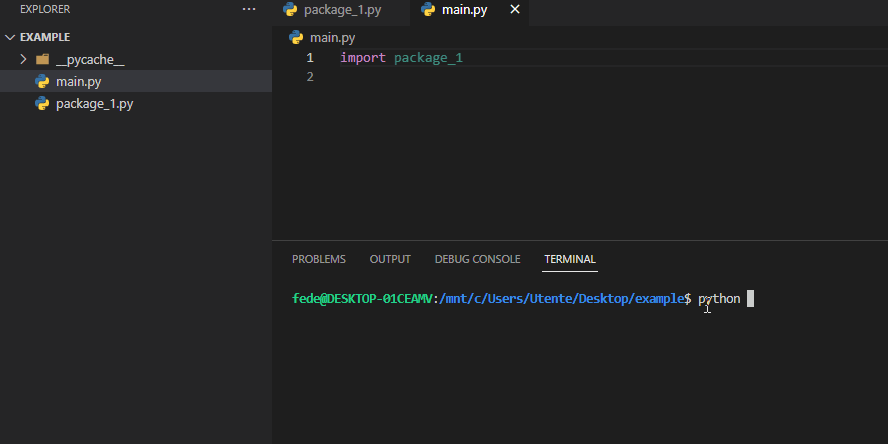Click the Python icon on package_1.py editor tab
The height and width of the screenshot is (444, 888).
click(x=290, y=10)
